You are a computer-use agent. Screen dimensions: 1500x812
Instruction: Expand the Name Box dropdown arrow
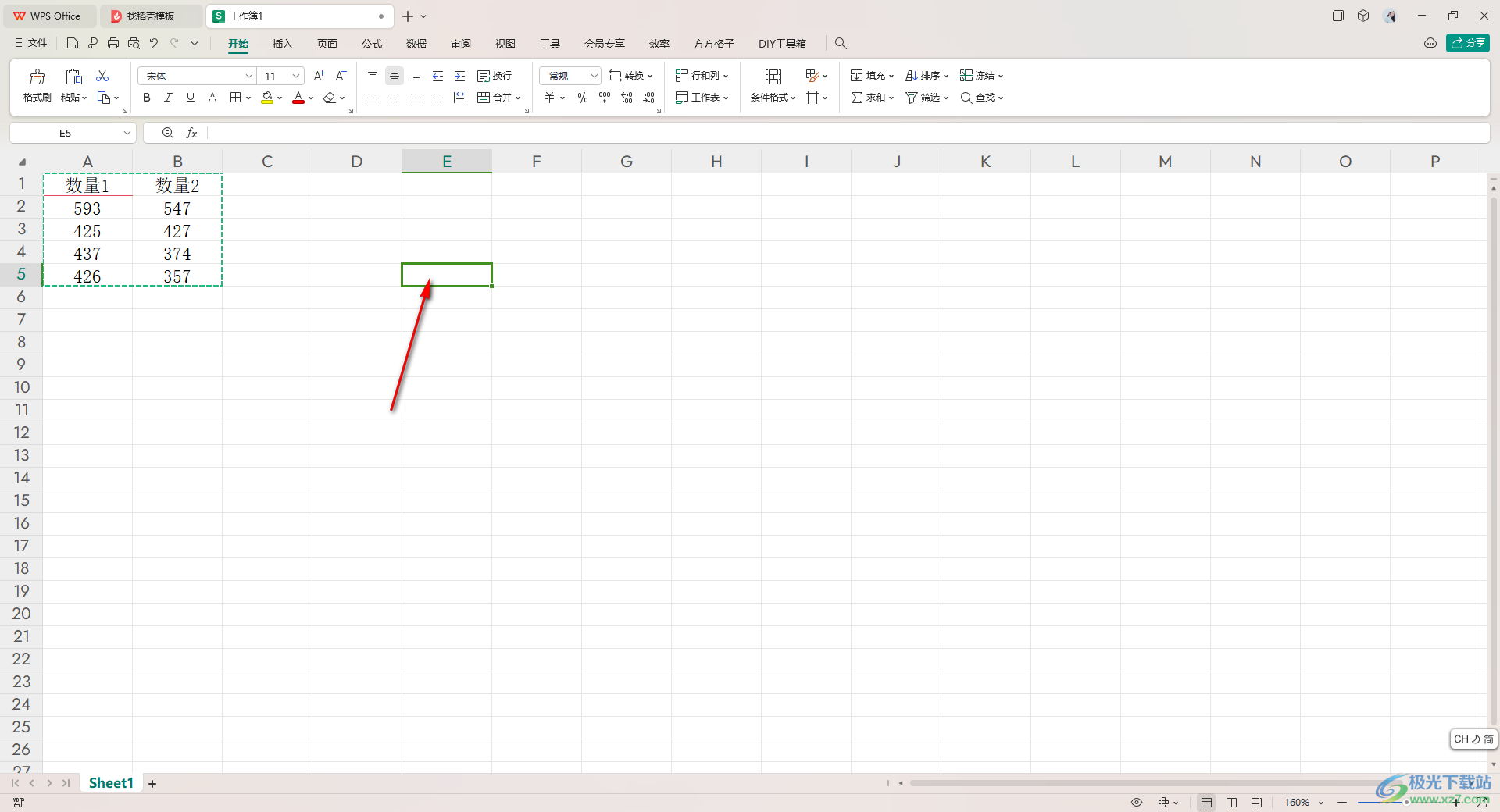click(x=127, y=133)
